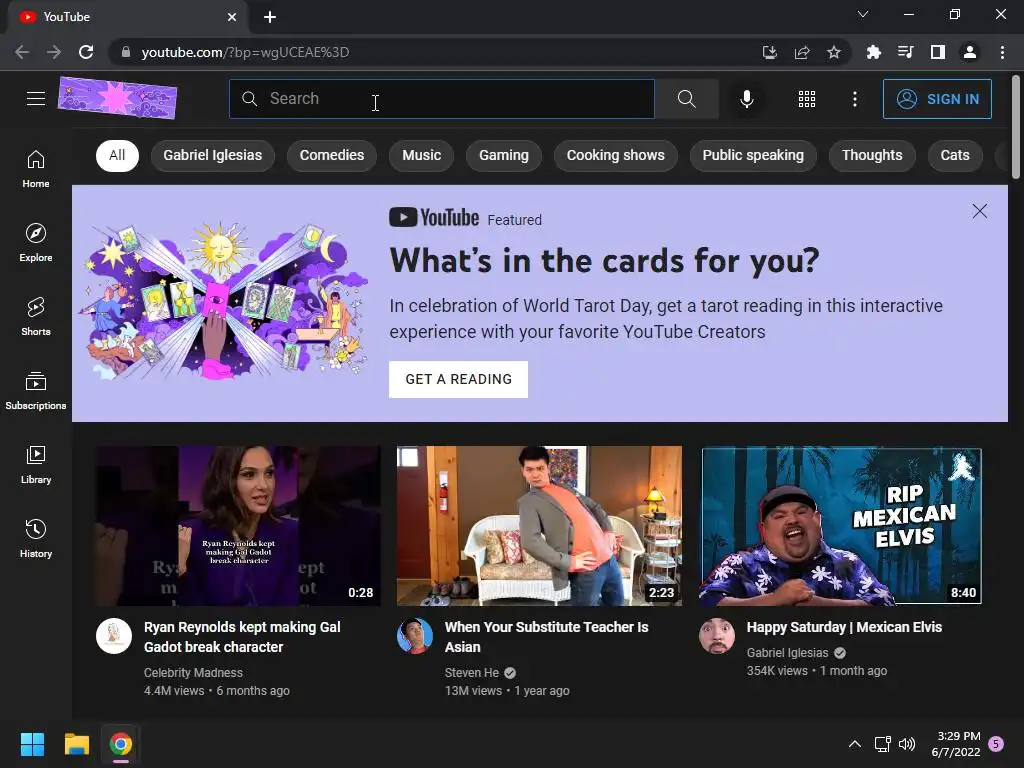Open Library in sidebar

36,464
